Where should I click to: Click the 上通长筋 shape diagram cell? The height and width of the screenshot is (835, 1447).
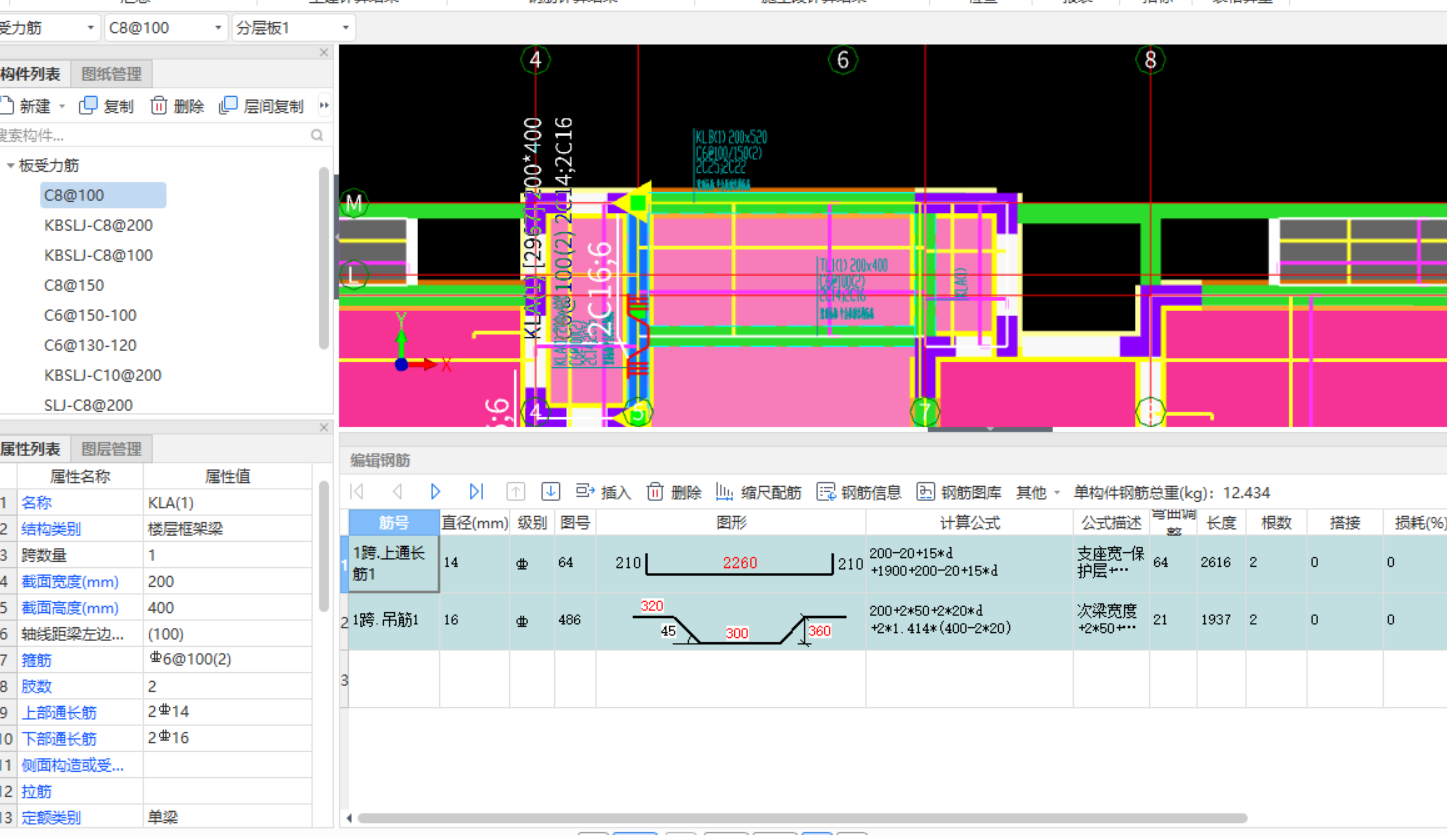tap(731, 564)
